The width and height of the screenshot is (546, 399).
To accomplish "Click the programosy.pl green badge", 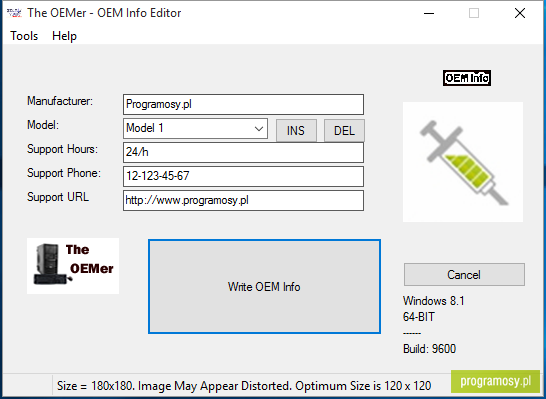I will [496, 381].
